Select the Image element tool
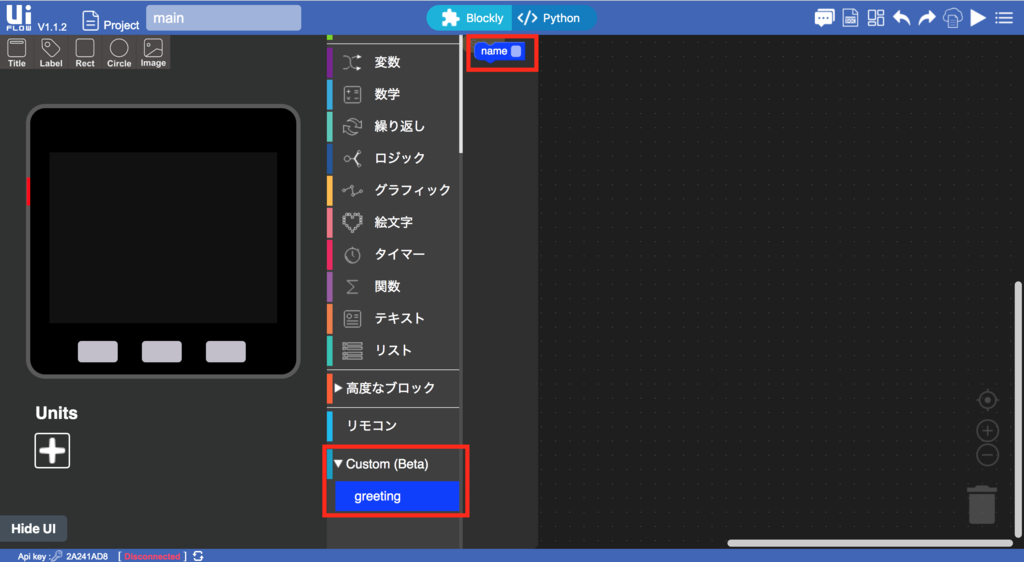The height and width of the screenshot is (562, 1024). (153, 53)
